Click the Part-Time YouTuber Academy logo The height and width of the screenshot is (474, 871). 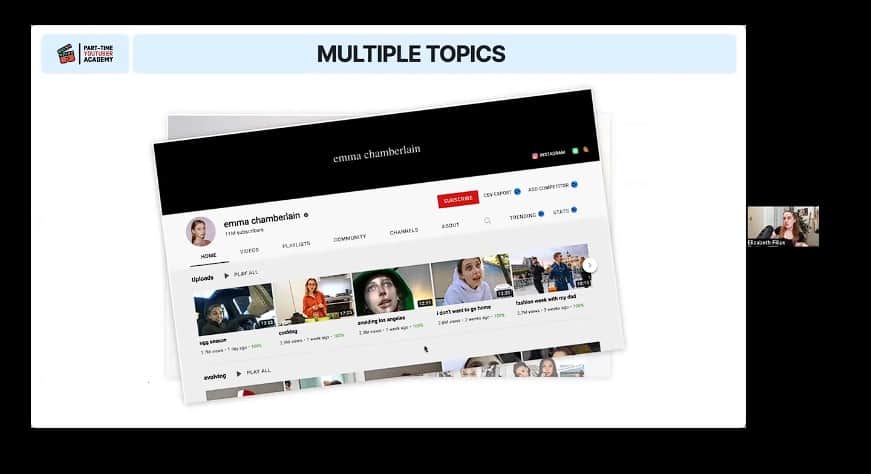pyautogui.click(x=85, y=53)
